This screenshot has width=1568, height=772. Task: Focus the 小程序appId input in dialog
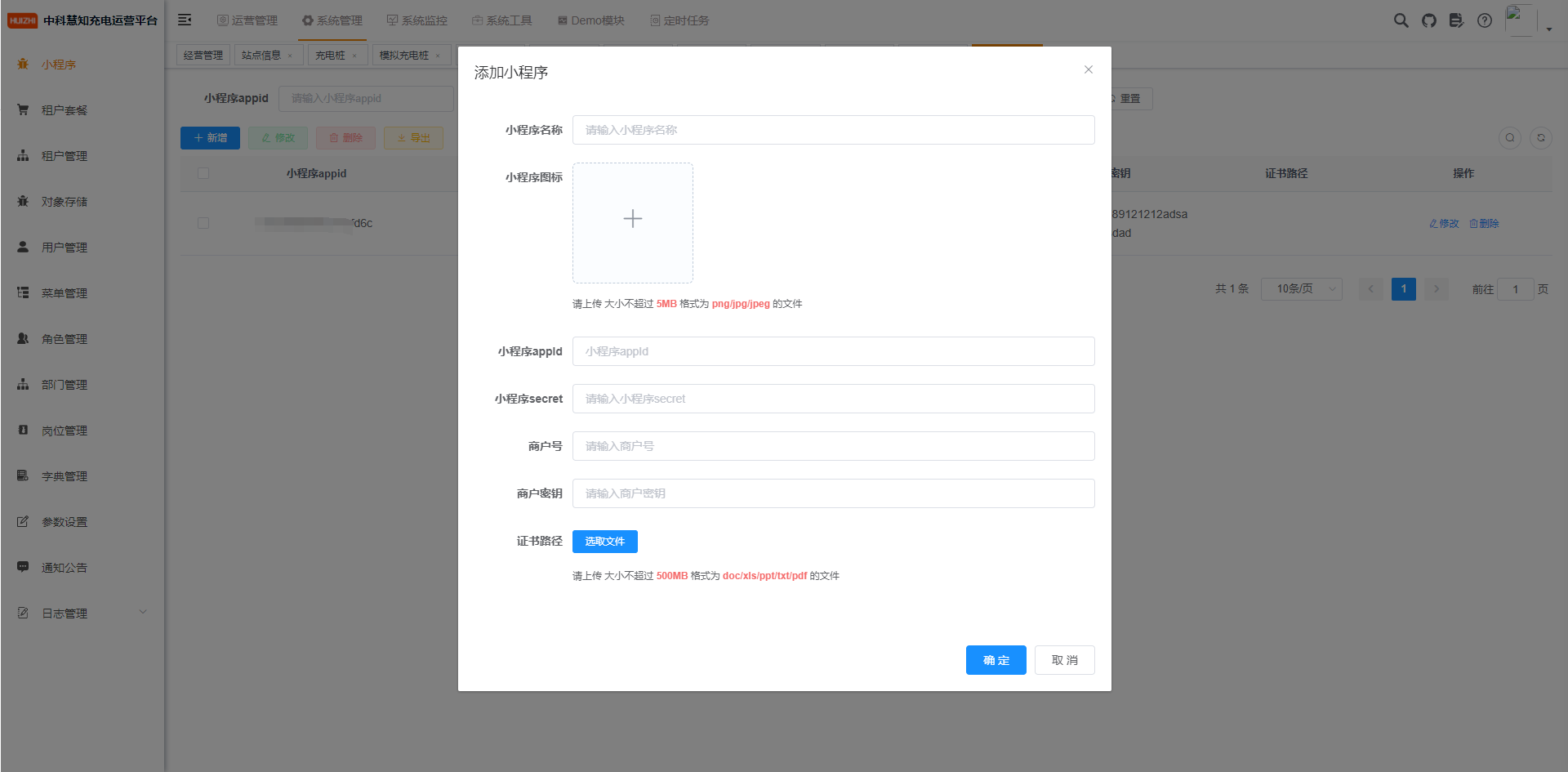point(833,351)
